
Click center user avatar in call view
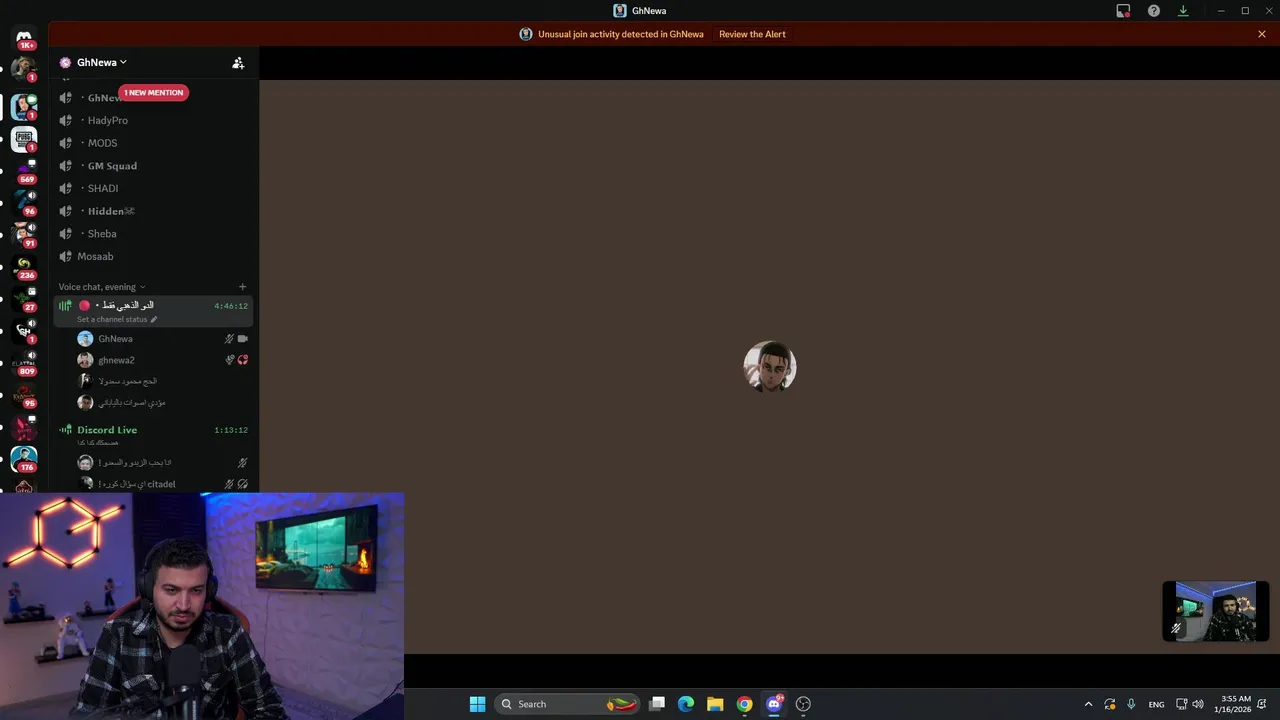[x=769, y=367]
